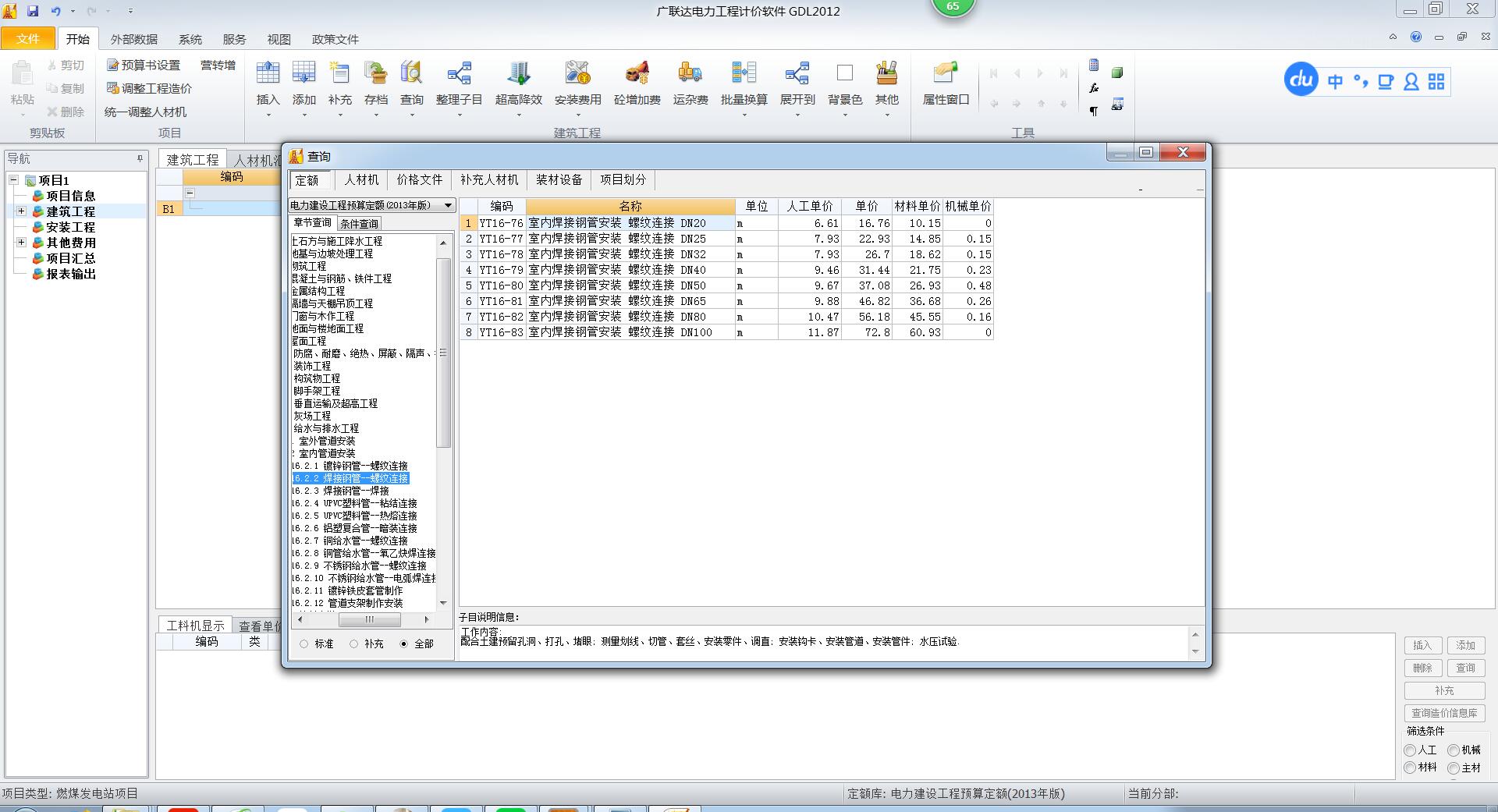Select the 人工 filter radio button
Viewport: 1498px width, 812px height.
point(1410,750)
